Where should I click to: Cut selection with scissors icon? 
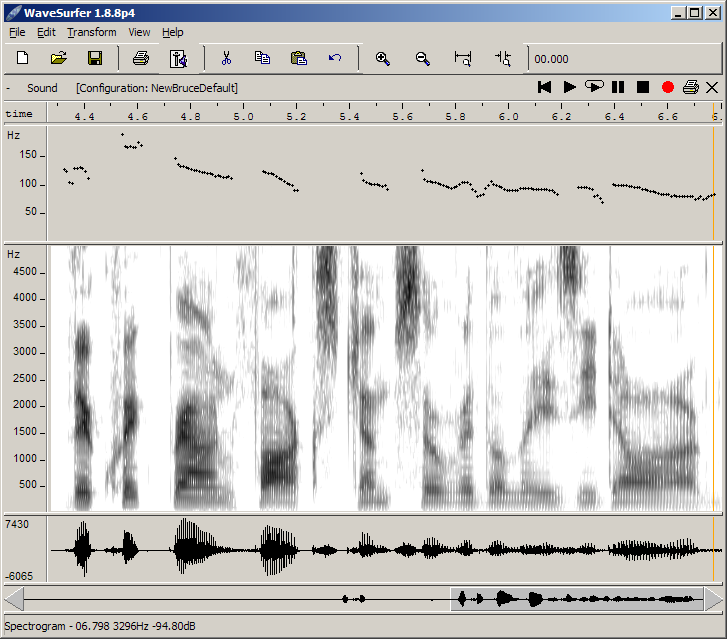[x=226, y=58]
